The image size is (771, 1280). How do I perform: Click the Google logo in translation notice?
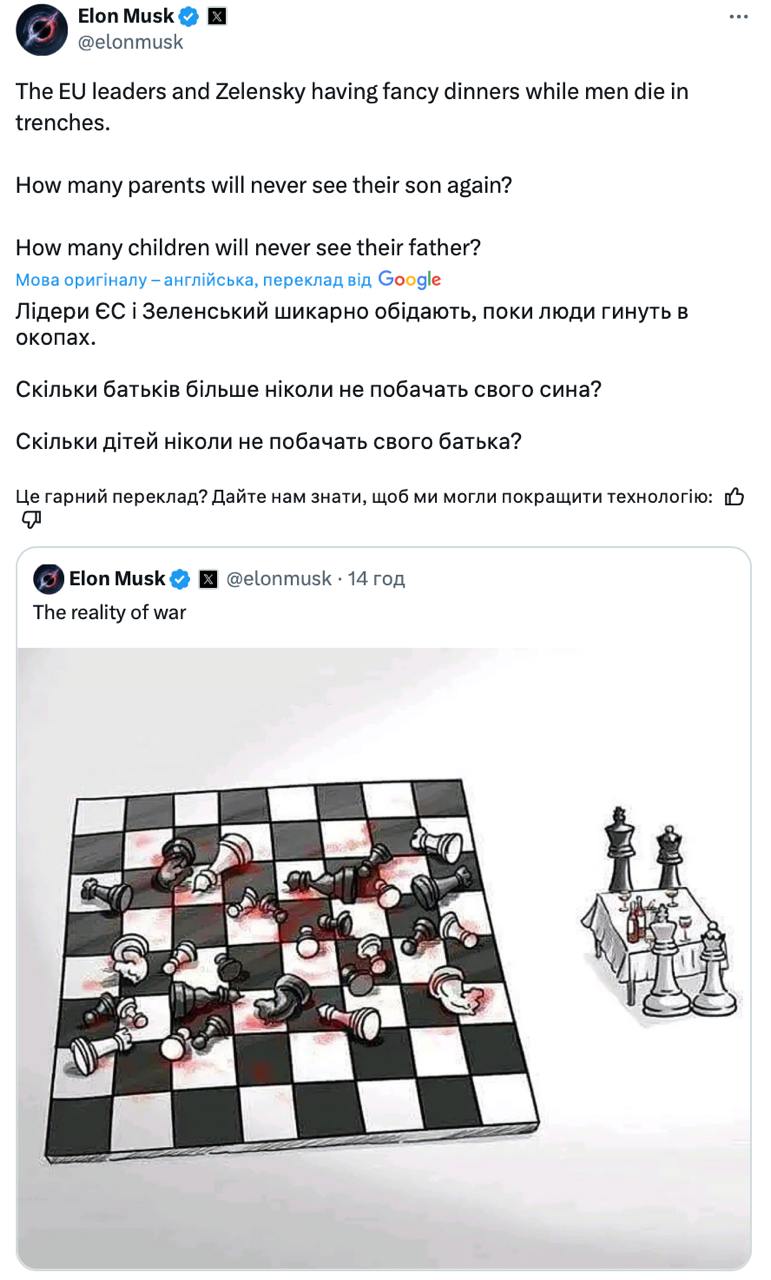(x=409, y=280)
